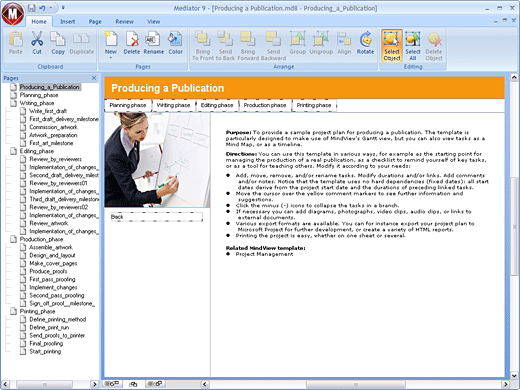520x390 pixels.
Task: Select Producing_a_Publication in Pages tree
Action: (50, 87)
